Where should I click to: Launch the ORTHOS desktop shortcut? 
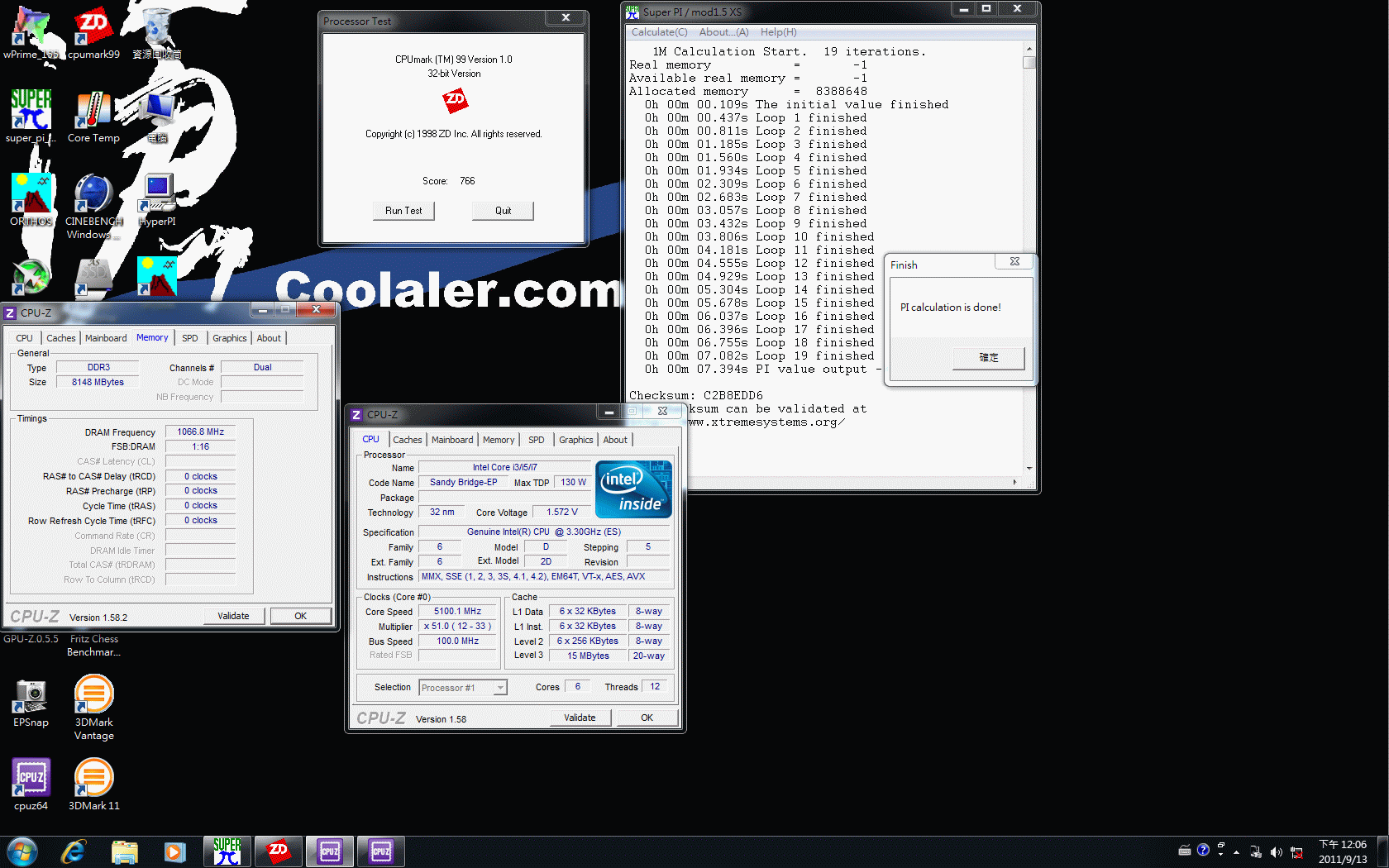(x=31, y=200)
